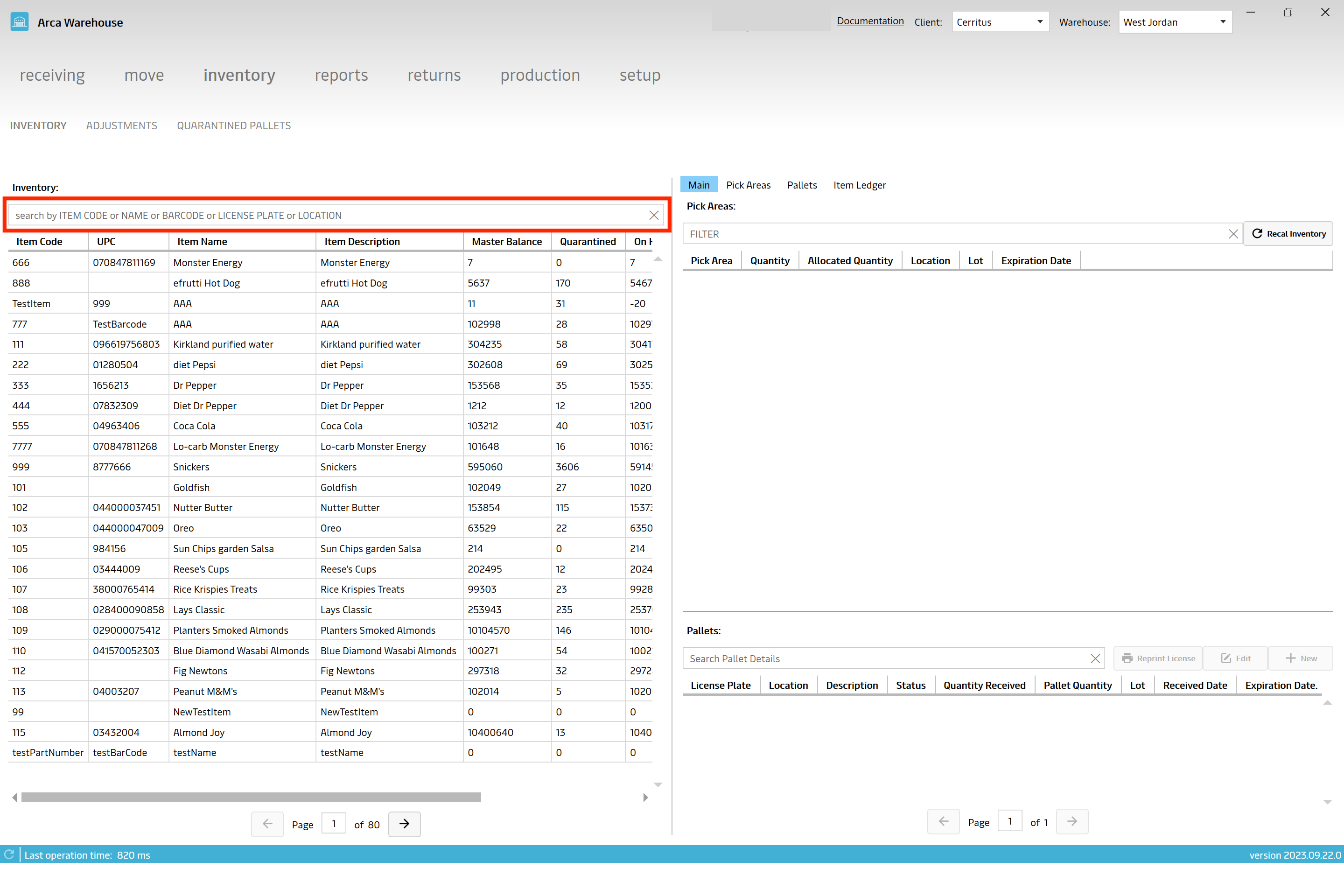
Task: Open the Client dropdown (Cerritus)
Action: tap(1001, 22)
